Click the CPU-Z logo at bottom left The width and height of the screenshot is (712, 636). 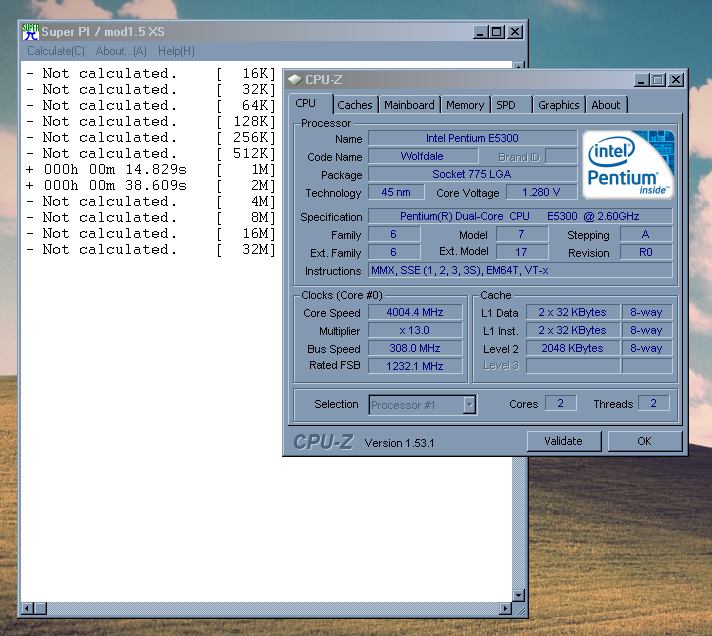(x=323, y=442)
